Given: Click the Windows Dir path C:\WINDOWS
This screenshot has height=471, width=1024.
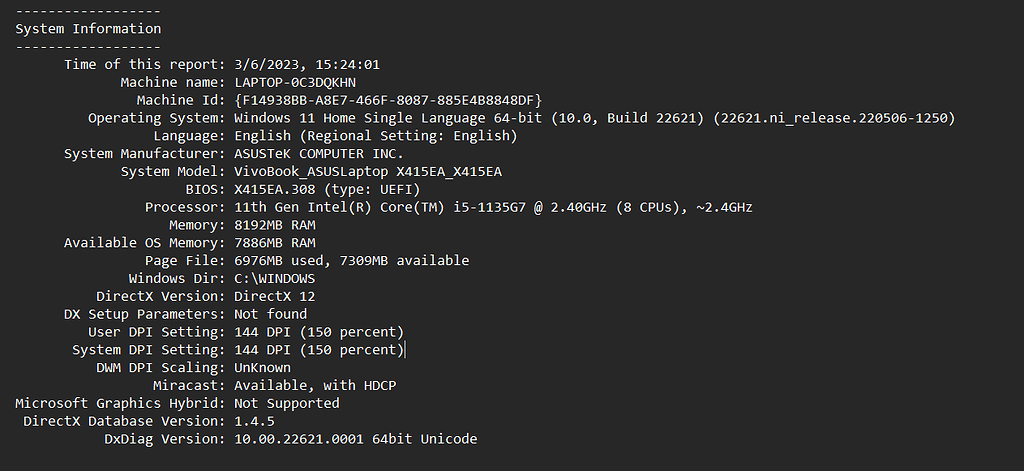Looking at the screenshot, I should pos(274,279).
